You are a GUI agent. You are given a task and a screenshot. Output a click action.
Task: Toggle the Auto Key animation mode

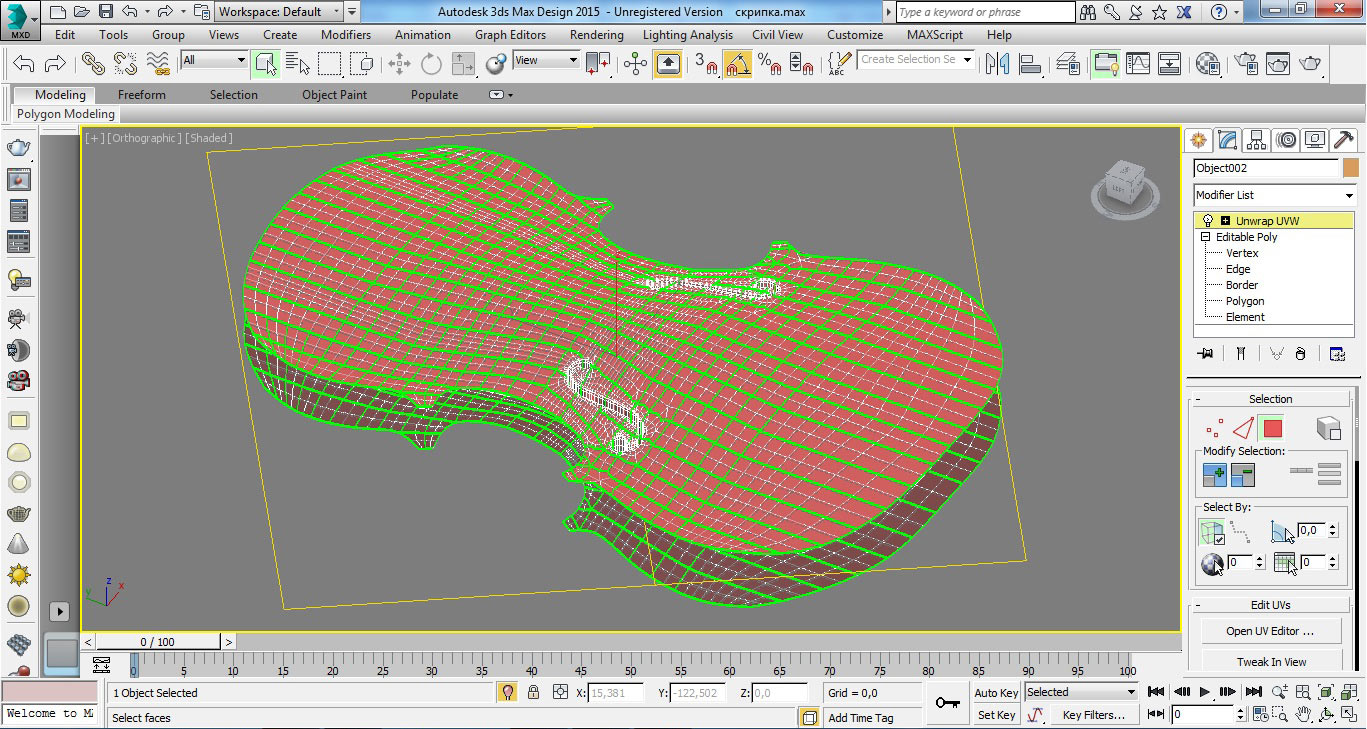pyautogui.click(x=996, y=693)
